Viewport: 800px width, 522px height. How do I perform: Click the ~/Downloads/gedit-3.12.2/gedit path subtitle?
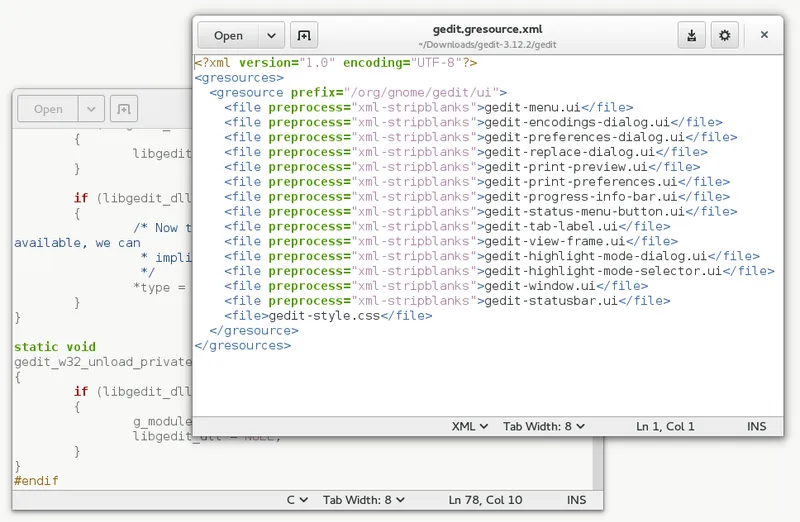pyautogui.click(x=487, y=44)
